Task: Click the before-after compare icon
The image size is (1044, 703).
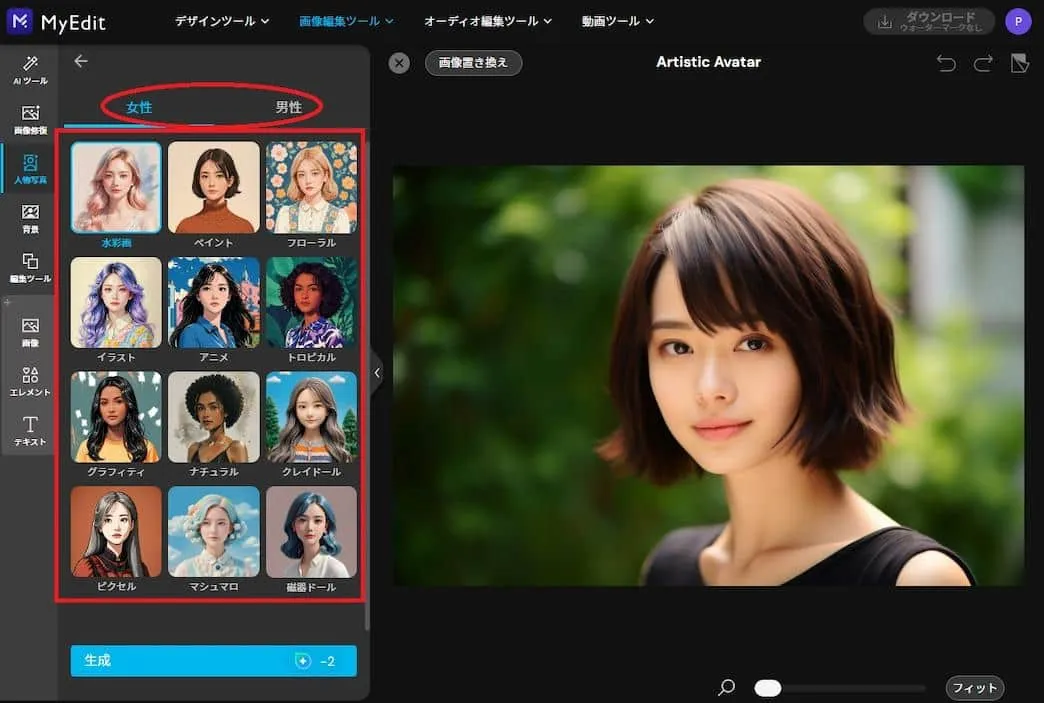Action: (1021, 62)
